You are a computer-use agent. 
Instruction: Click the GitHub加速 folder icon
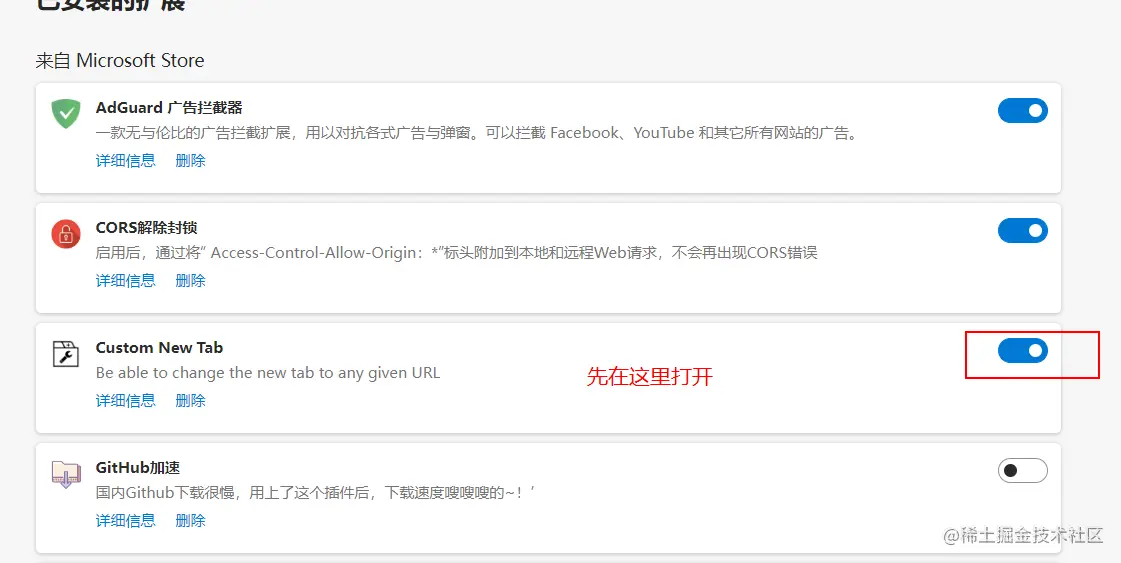click(x=66, y=474)
